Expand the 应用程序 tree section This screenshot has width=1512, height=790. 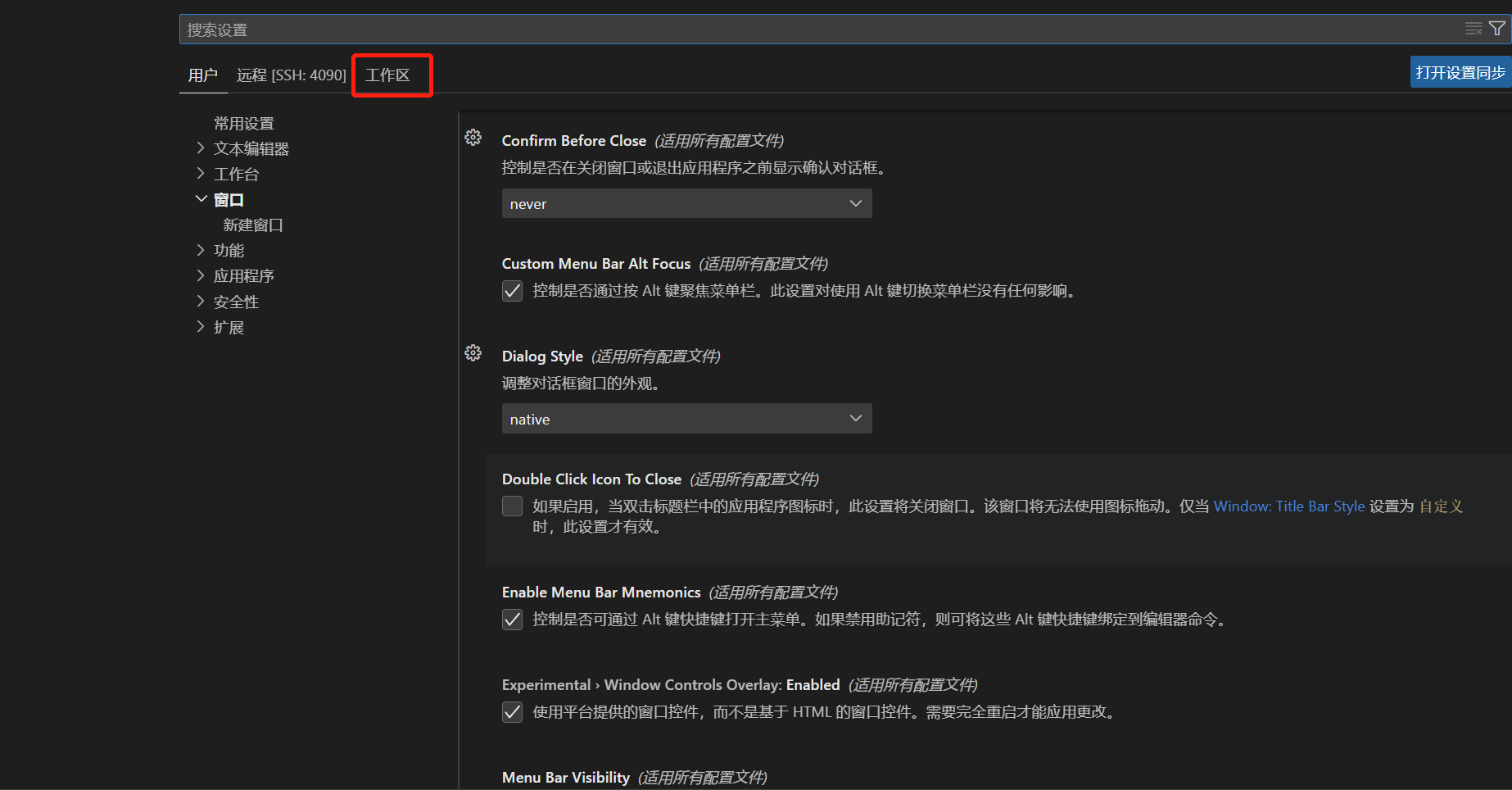pos(201,275)
